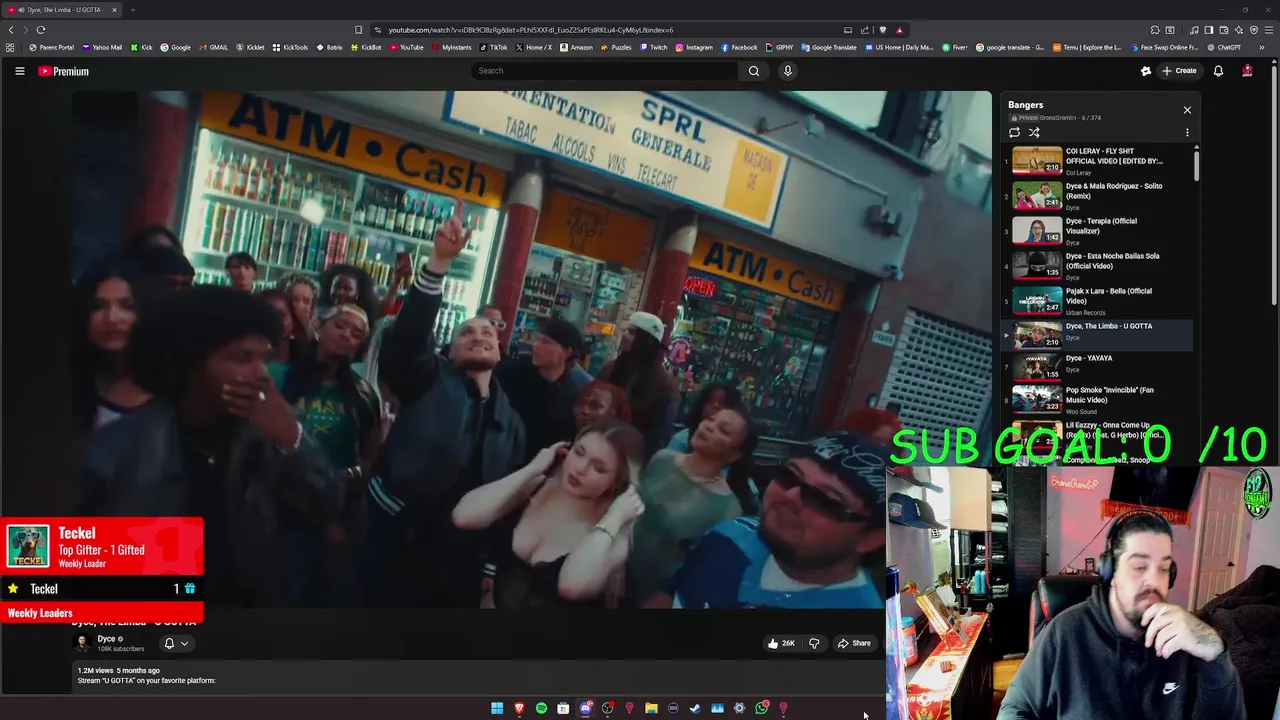Play Dyce & Mala Rodriguez - Solito remix
Image resolution: width=1280 pixels, height=720 pixels.
1097,195
